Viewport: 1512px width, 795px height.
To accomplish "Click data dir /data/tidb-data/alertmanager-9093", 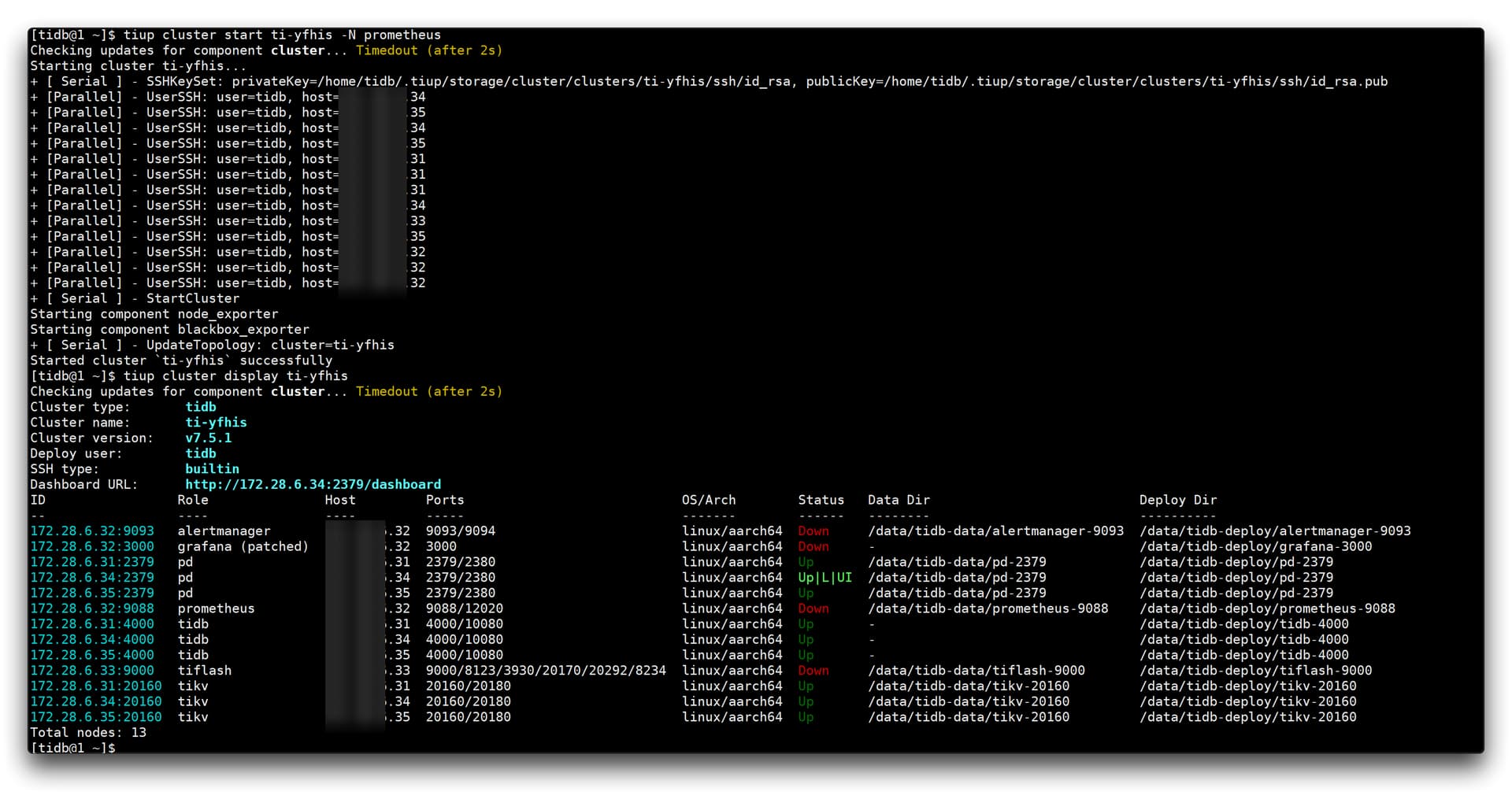I will 996,531.
